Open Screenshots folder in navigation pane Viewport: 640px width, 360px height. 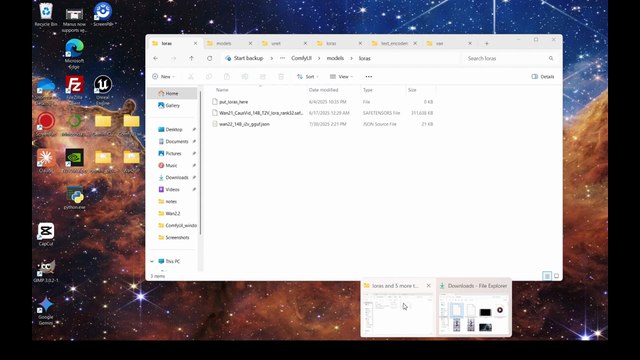click(x=173, y=238)
